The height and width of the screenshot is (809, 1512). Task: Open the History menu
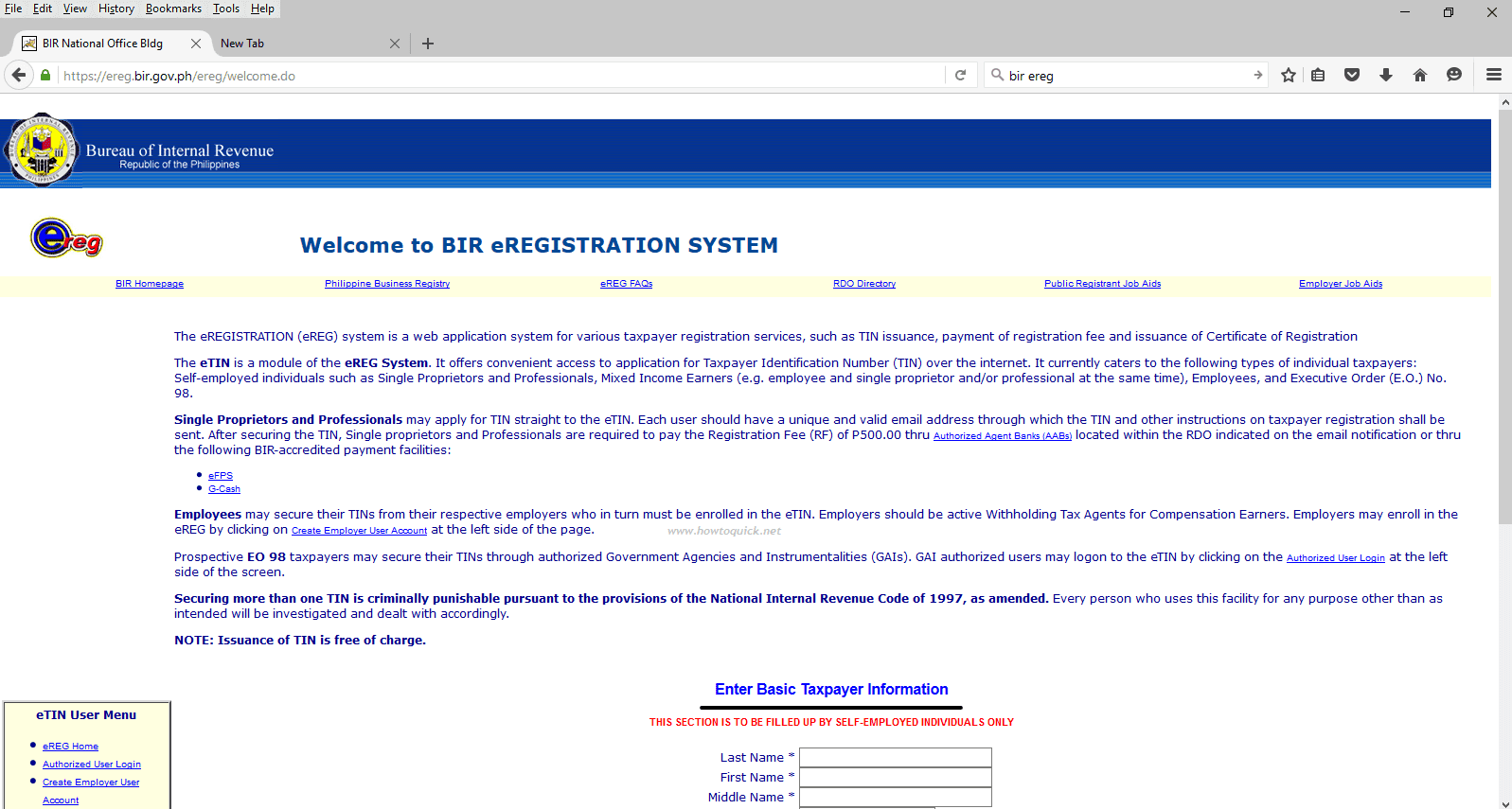116,9
